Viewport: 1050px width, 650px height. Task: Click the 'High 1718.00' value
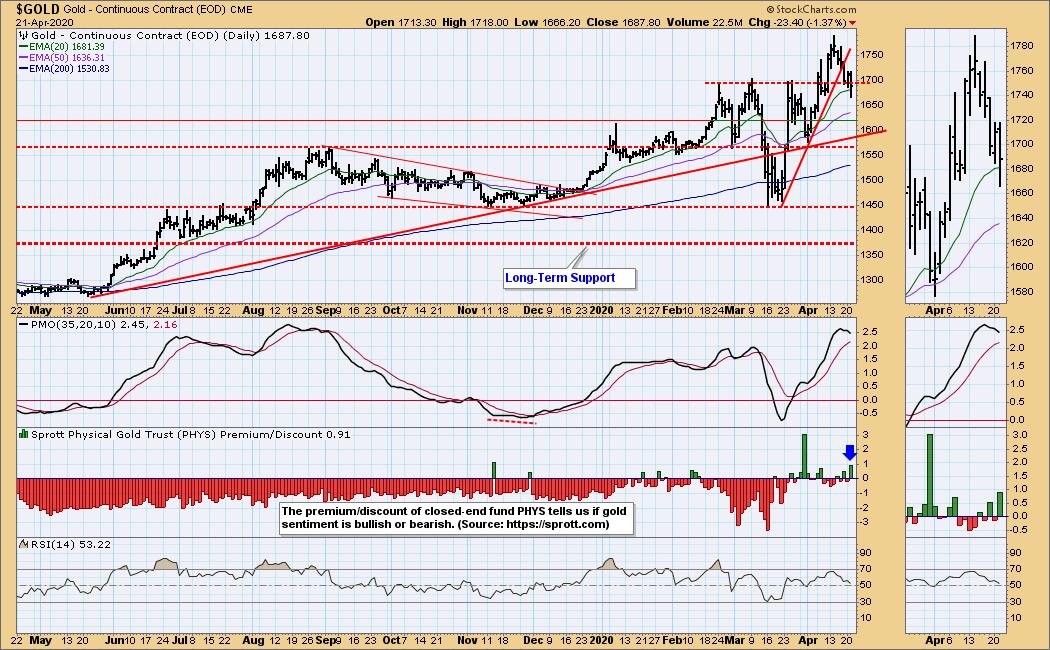475,22
